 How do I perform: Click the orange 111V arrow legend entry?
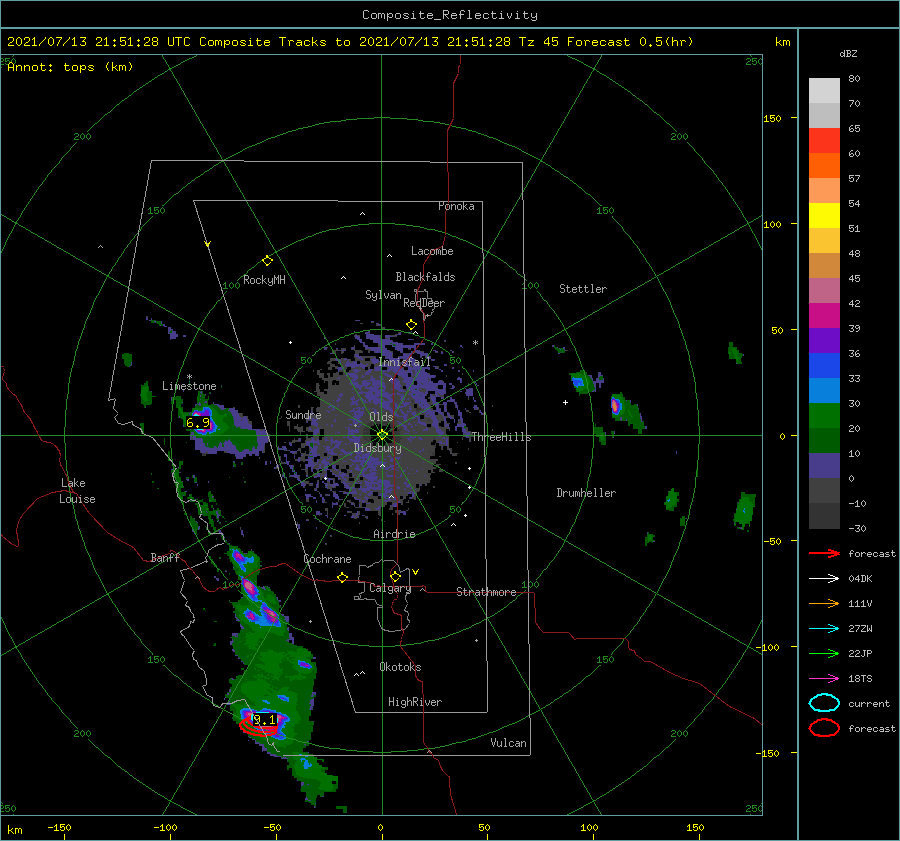pos(840,603)
